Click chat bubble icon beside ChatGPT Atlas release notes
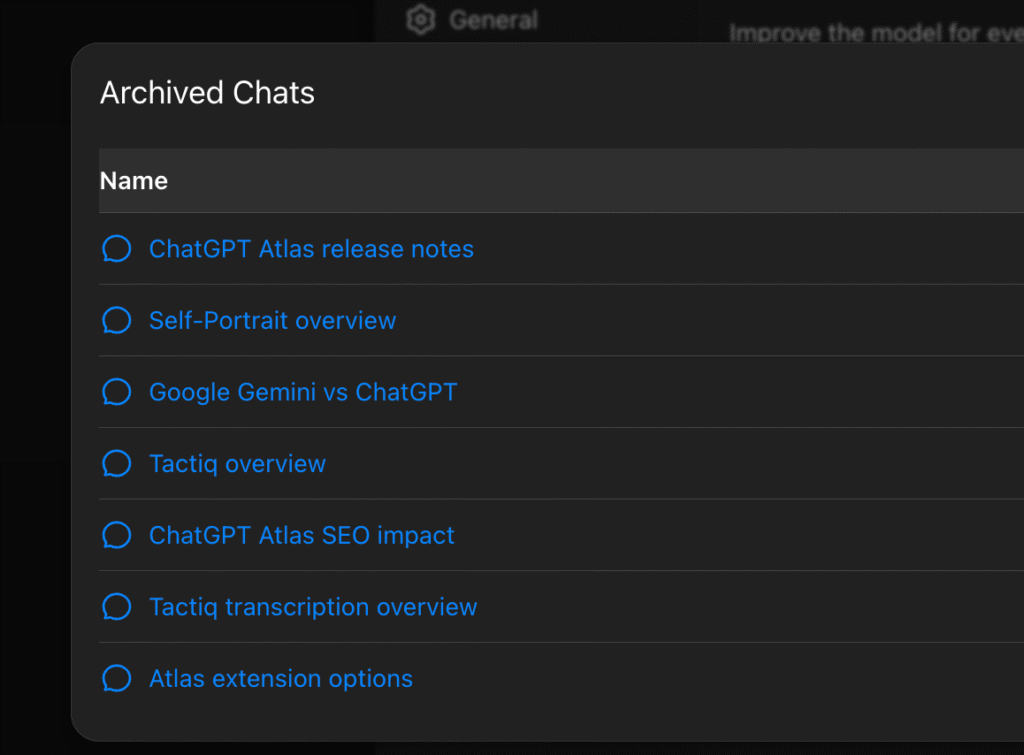The height and width of the screenshot is (755, 1024). (x=117, y=249)
